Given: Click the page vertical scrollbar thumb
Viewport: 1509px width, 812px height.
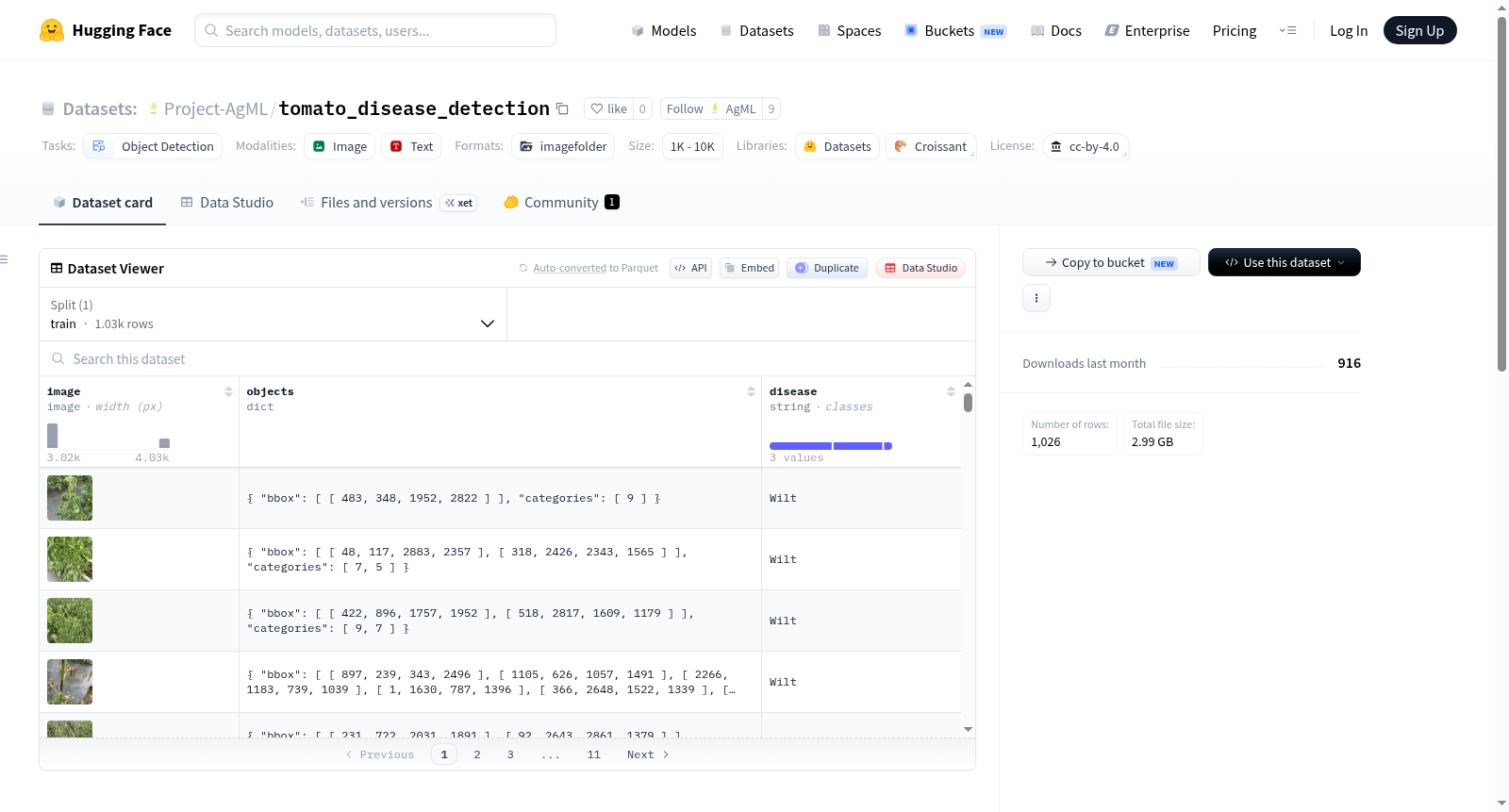Looking at the screenshot, I should pos(1502,193).
